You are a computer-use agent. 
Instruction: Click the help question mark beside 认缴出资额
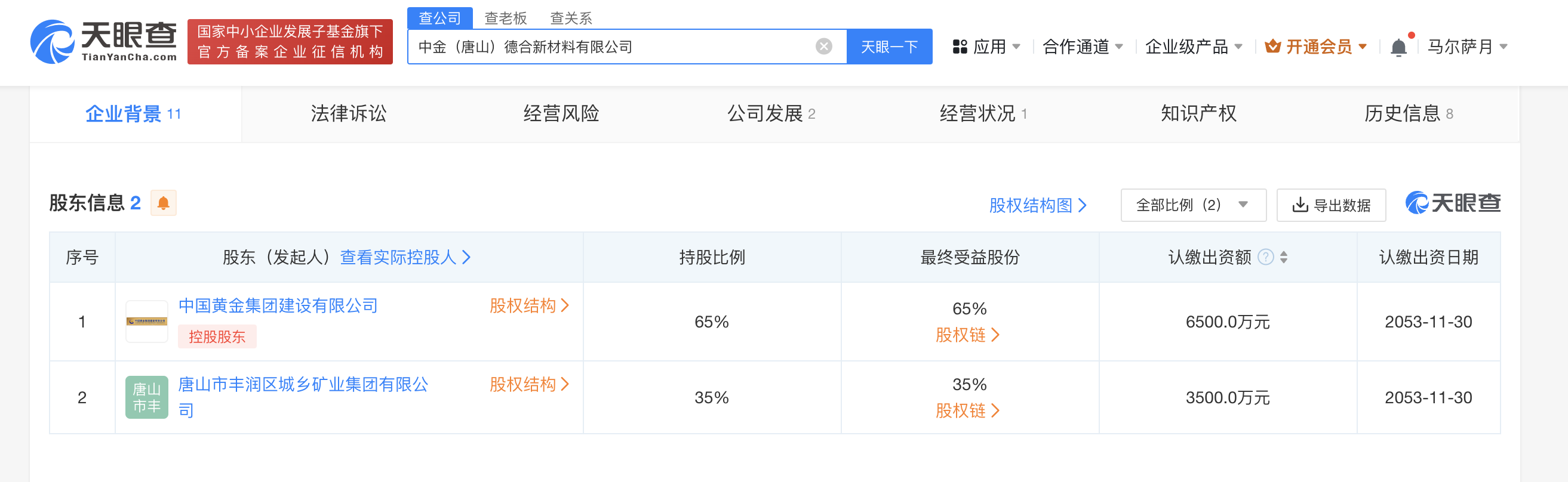1265,257
